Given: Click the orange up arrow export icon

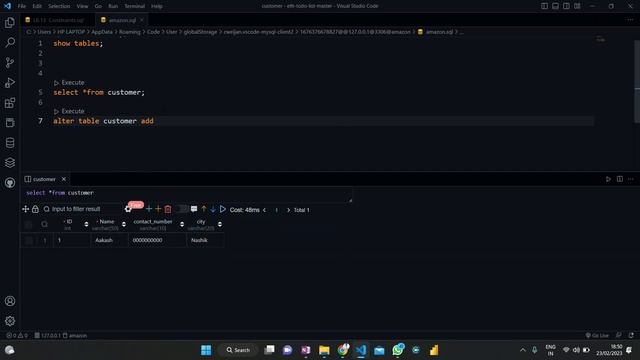Looking at the screenshot, I should tap(204, 209).
